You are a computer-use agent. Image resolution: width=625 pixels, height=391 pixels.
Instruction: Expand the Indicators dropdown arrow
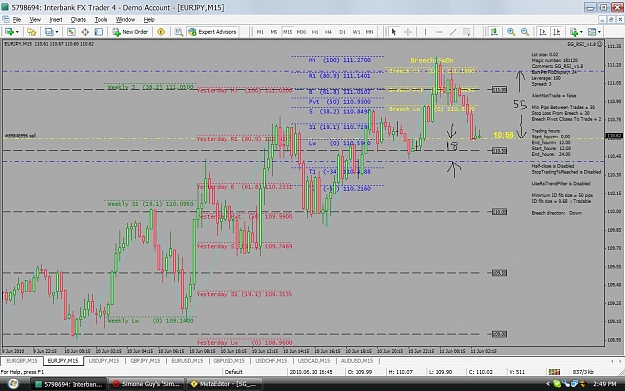coord(581,32)
